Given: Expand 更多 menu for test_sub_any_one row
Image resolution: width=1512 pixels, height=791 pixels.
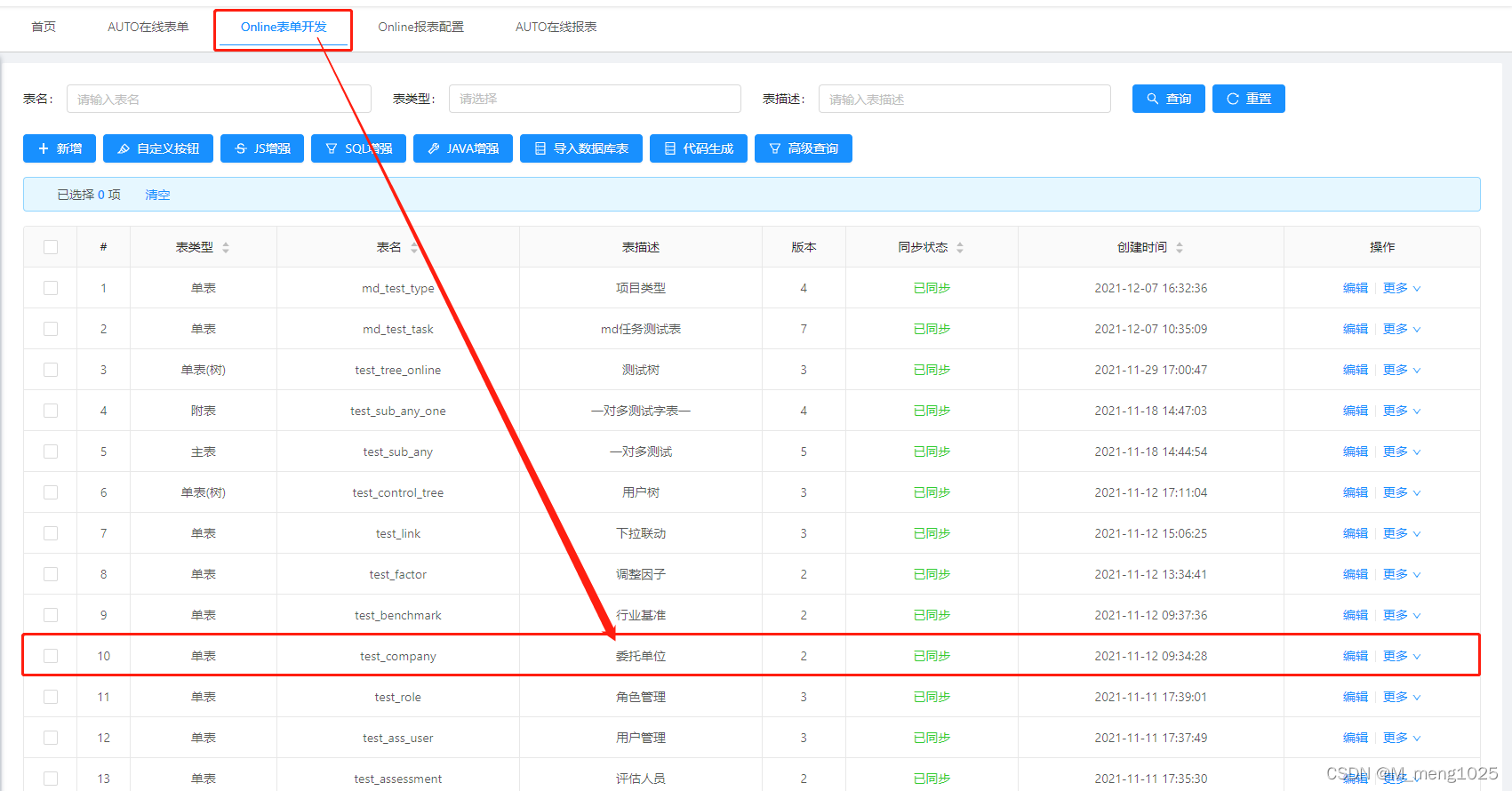Looking at the screenshot, I should coord(1402,411).
